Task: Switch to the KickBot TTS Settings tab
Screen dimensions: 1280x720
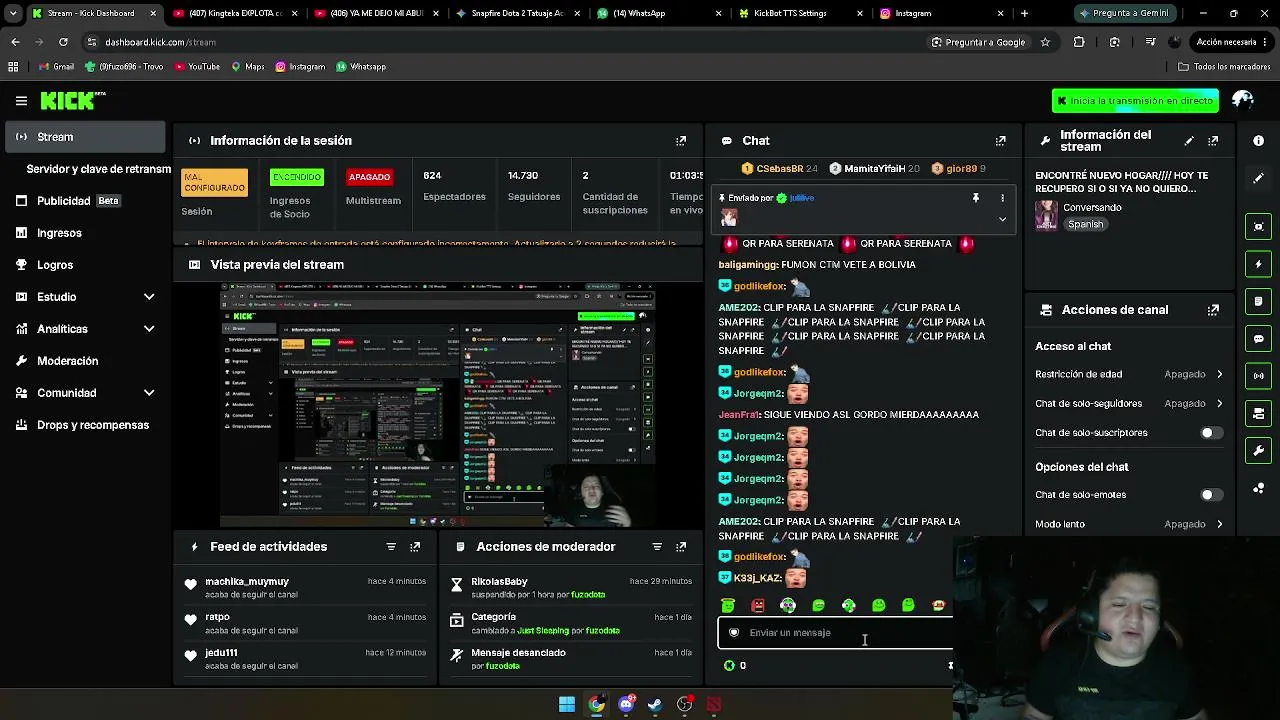Action: click(x=802, y=13)
